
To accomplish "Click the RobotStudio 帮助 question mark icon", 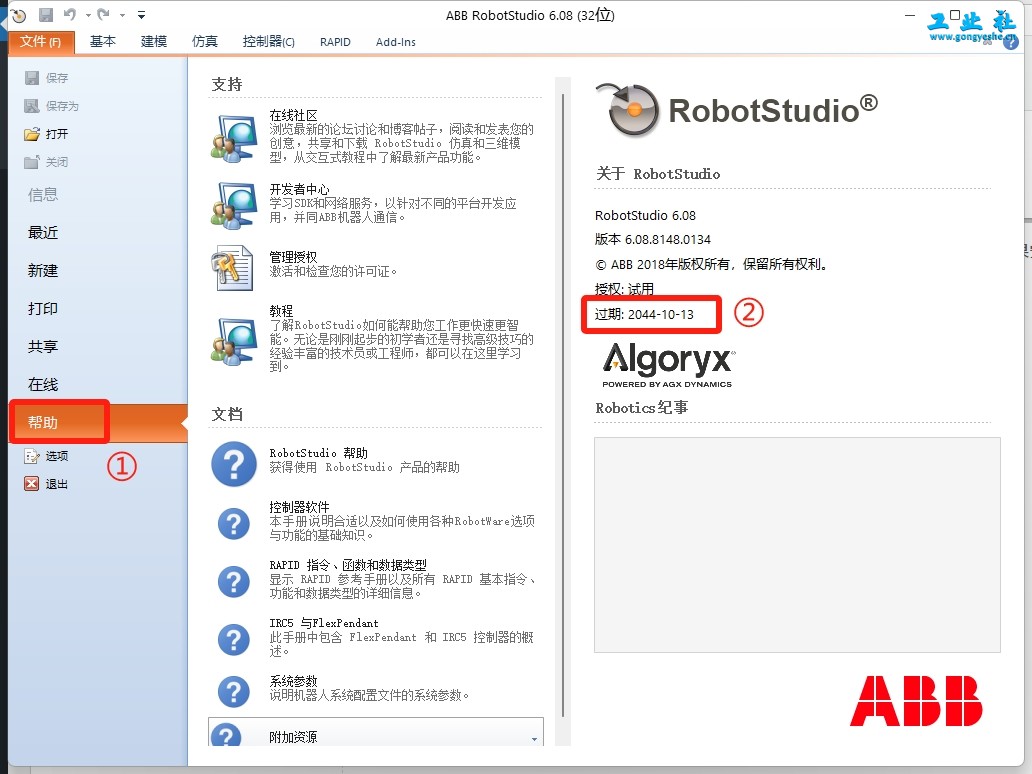I will (x=234, y=464).
